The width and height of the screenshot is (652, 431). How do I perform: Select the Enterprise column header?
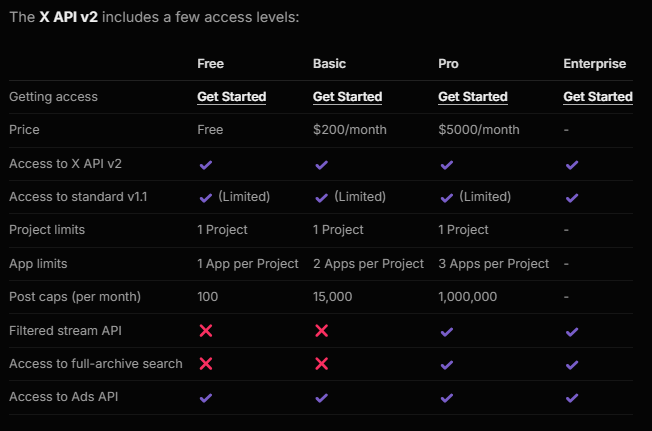click(595, 64)
